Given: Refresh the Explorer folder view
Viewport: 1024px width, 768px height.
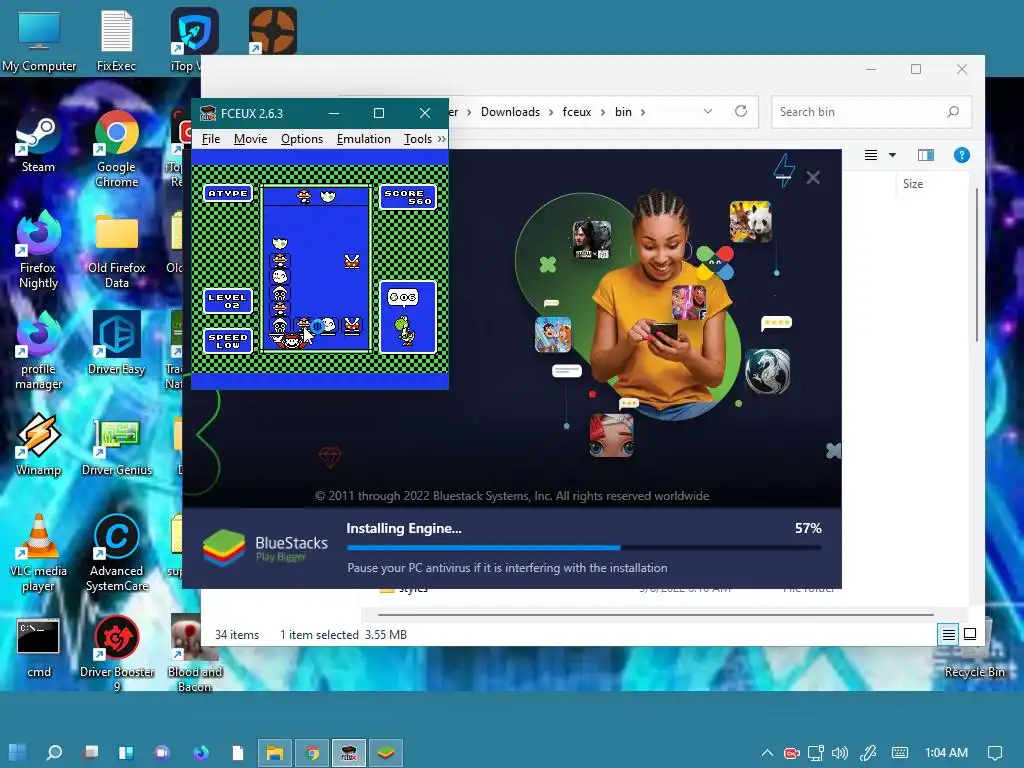Looking at the screenshot, I should coord(741,112).
